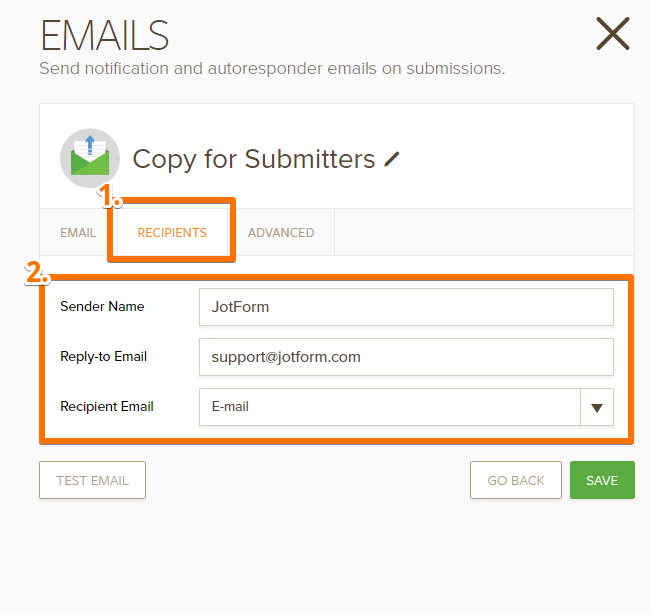The height and width of the screenshot is (614, 651).
Task: Focus the Reply-to Email input field
Action: (405, 357)
